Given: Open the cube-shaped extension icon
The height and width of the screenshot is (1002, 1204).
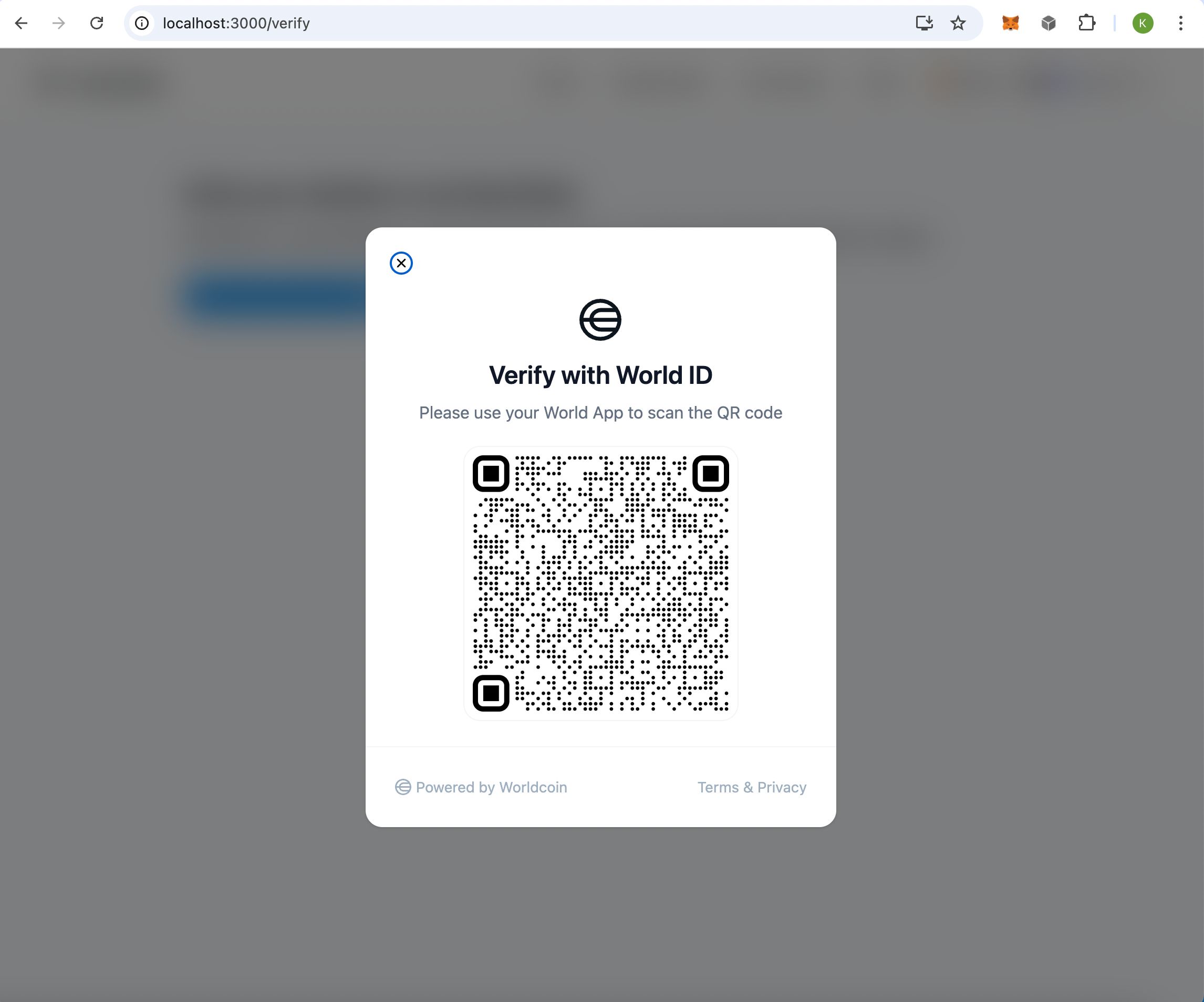Looking at the screenshot, I should [1049, 23].
